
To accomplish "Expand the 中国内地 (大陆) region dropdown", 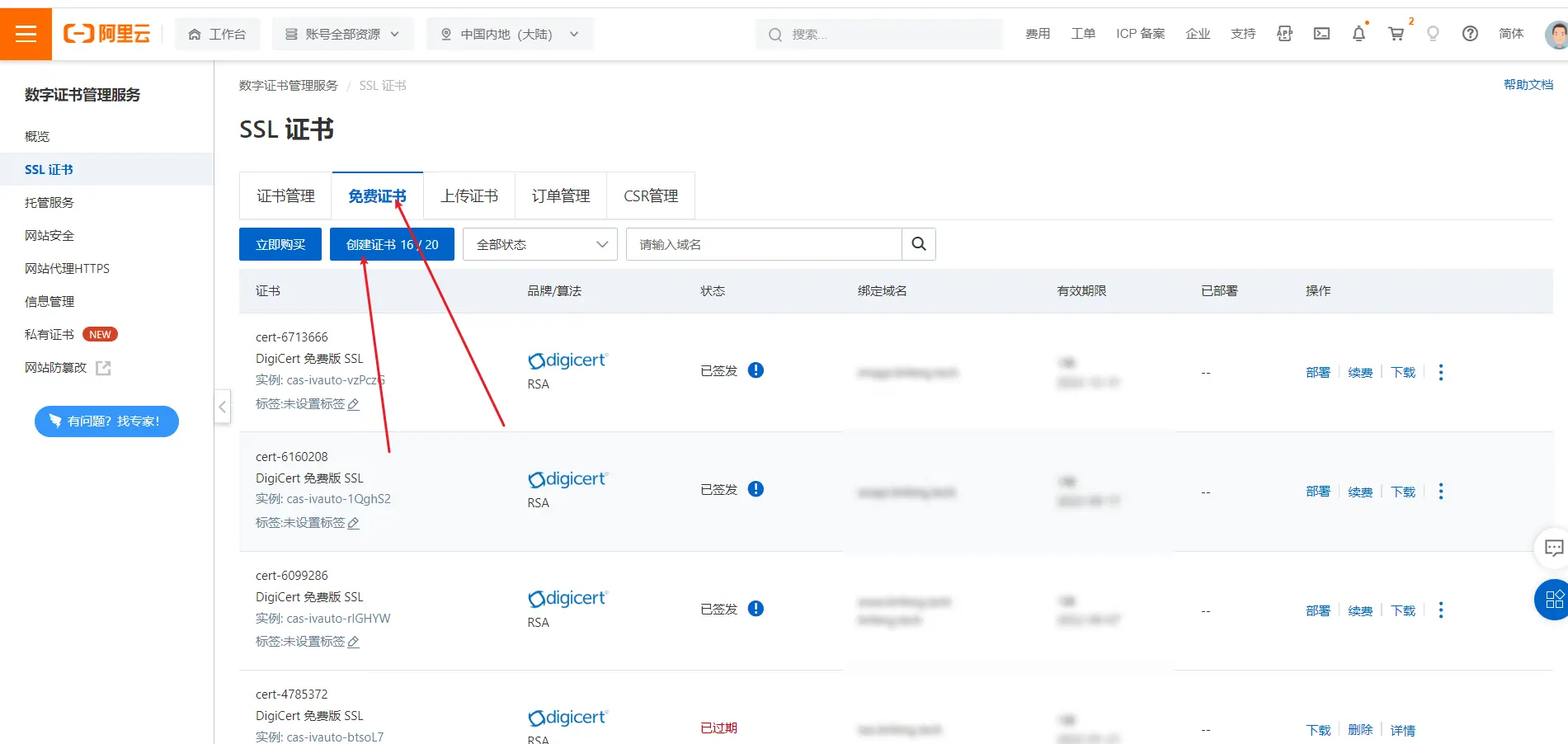I will pos(510,34).
